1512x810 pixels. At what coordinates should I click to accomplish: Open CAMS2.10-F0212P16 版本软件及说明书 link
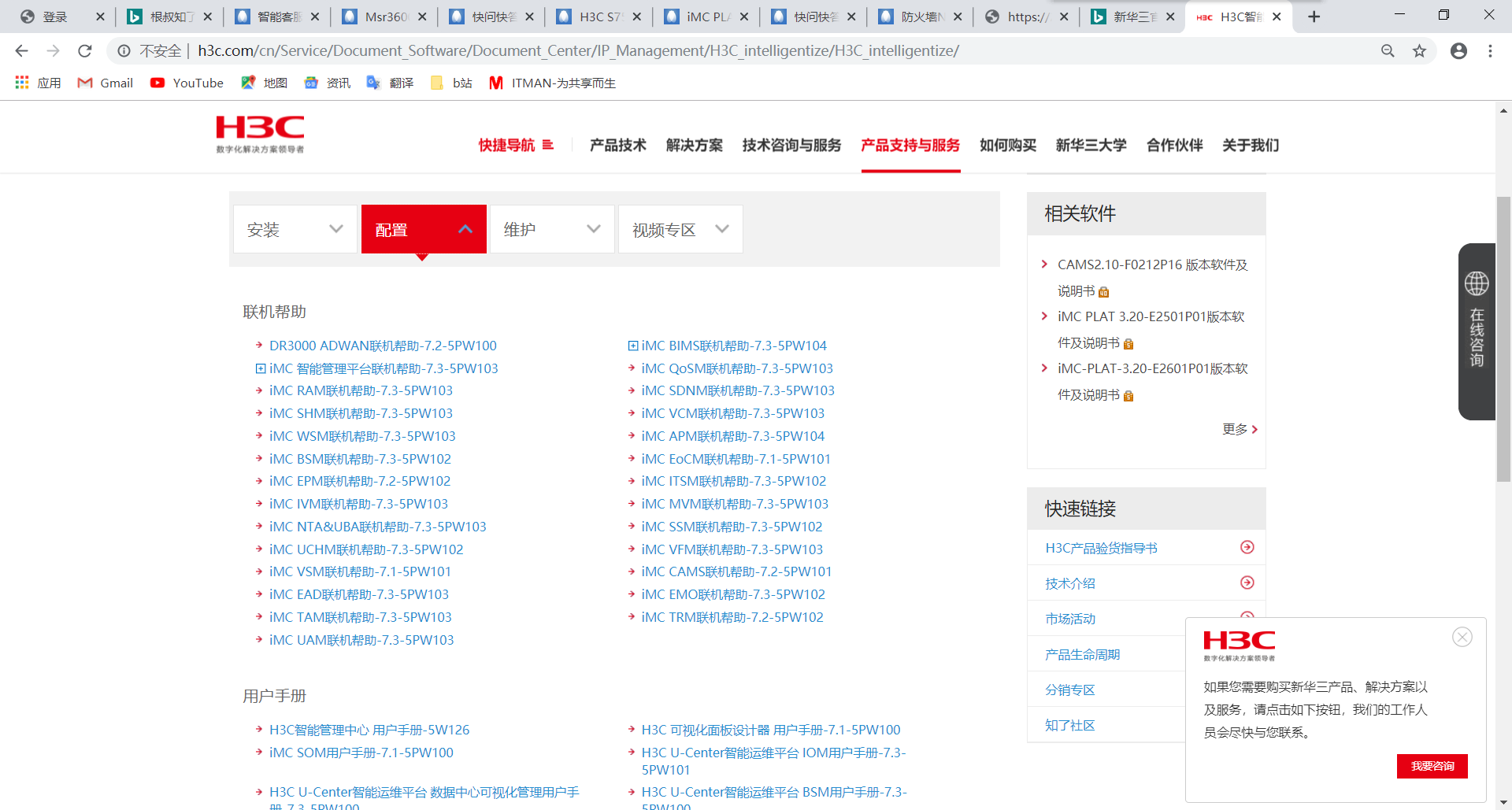[1153, 278]
